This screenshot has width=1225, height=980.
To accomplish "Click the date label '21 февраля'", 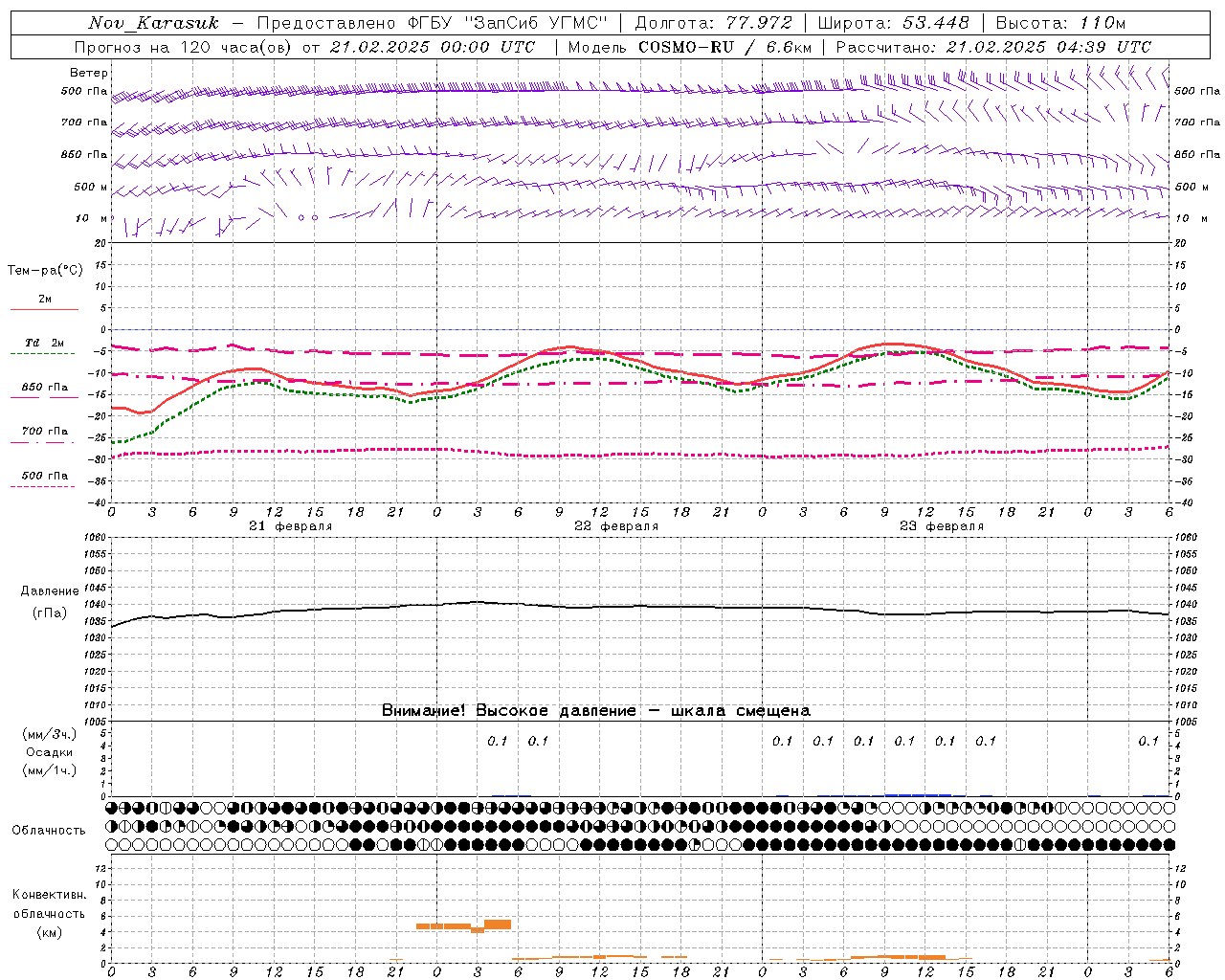I will point(291,526).
